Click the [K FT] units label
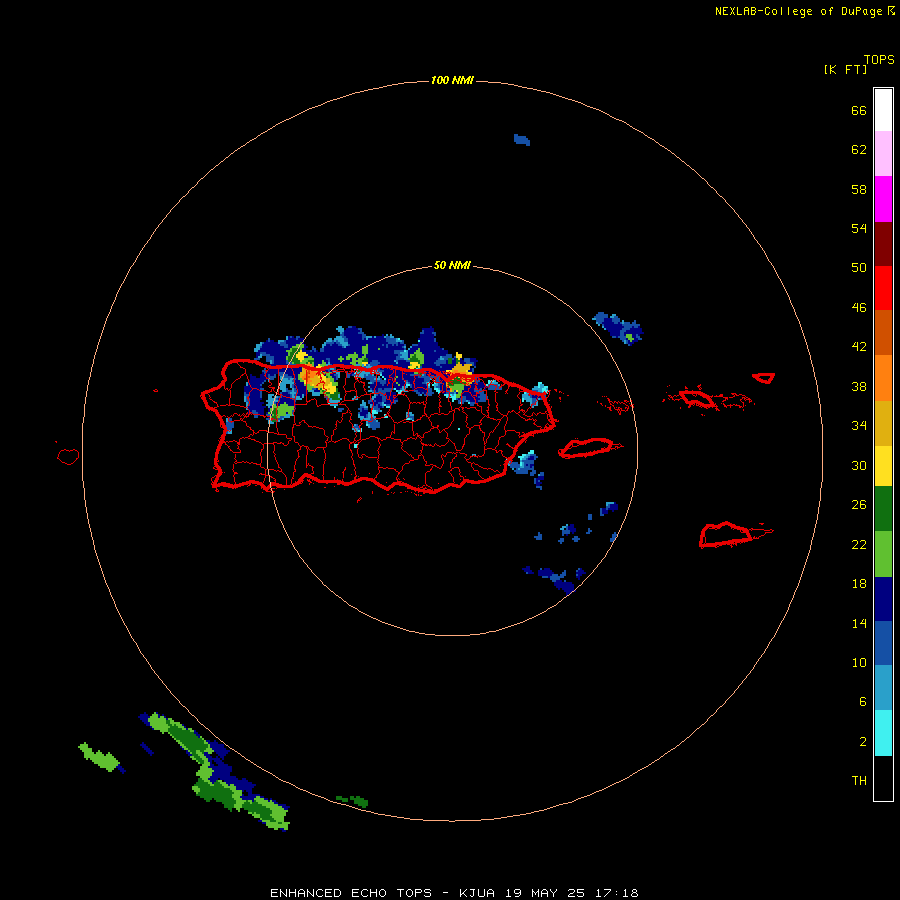The height and width of the screenshot is (900, 900). pos(845,69)
